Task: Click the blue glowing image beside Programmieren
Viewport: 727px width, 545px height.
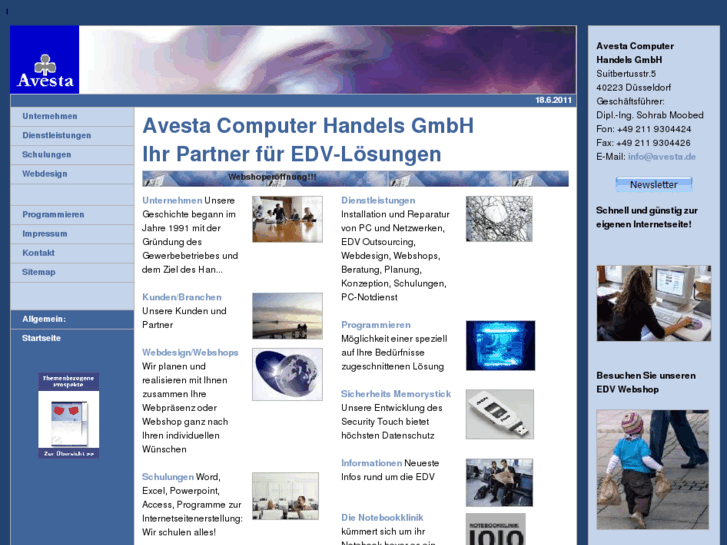Action: (x=500, y=346)
